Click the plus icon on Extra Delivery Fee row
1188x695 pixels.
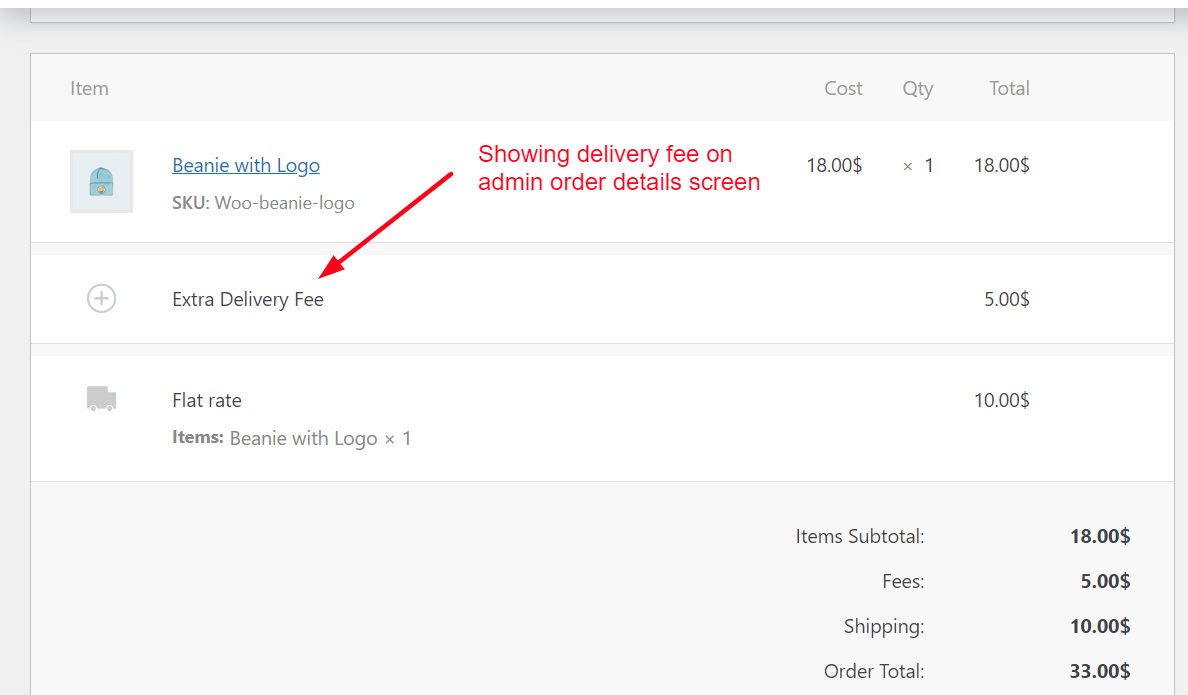[101, 298]
